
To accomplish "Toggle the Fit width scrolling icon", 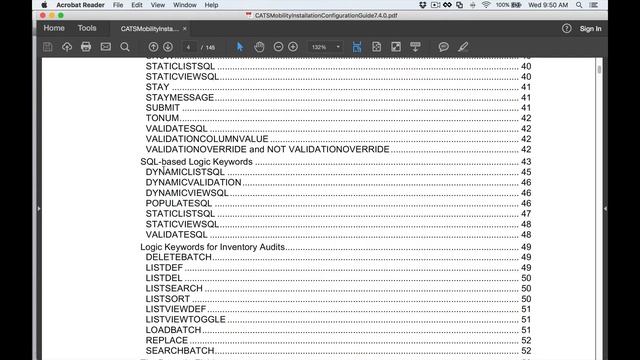I will click(x=357, y=47).
